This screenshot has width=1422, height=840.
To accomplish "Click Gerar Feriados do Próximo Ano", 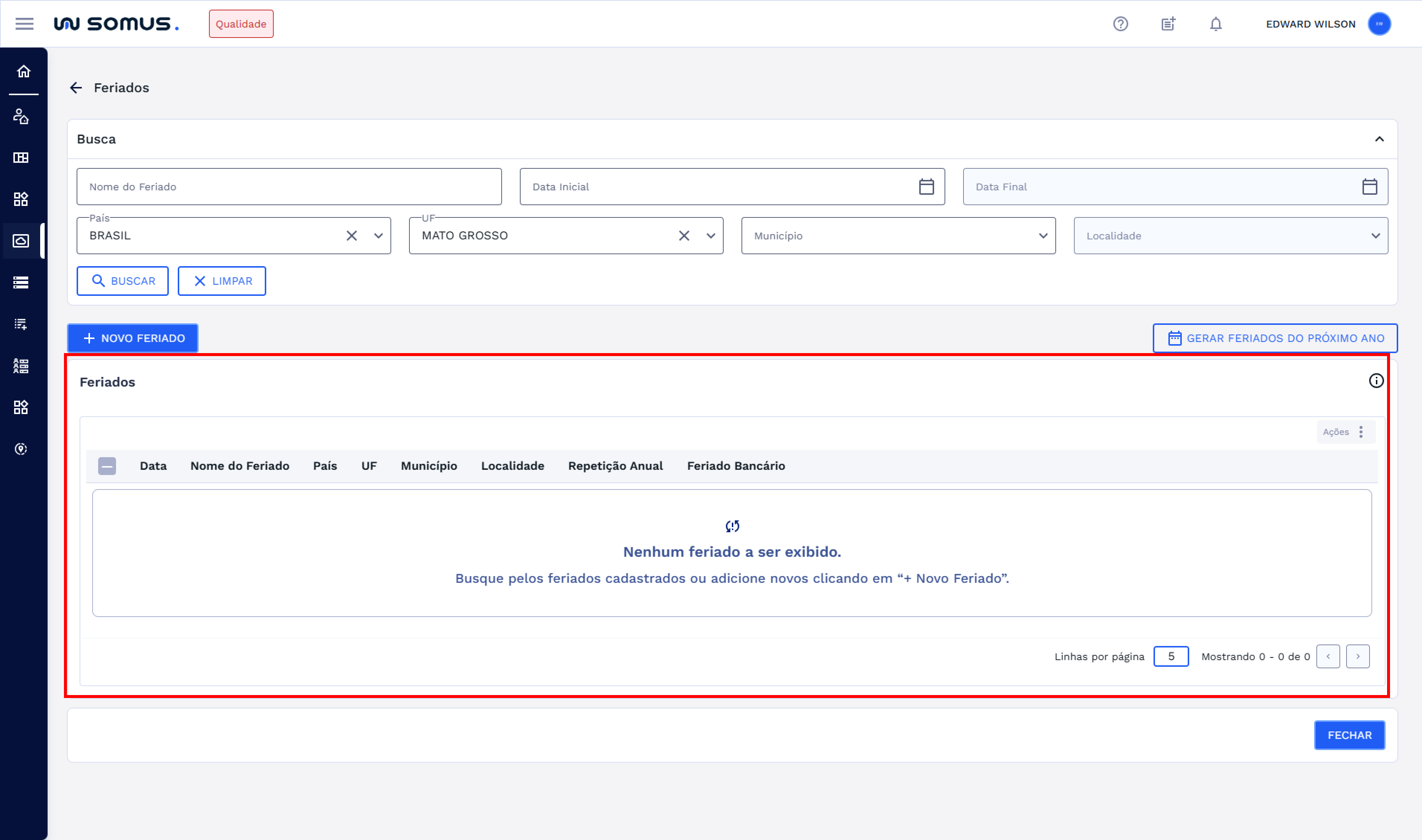I will tap(1275, 339).
